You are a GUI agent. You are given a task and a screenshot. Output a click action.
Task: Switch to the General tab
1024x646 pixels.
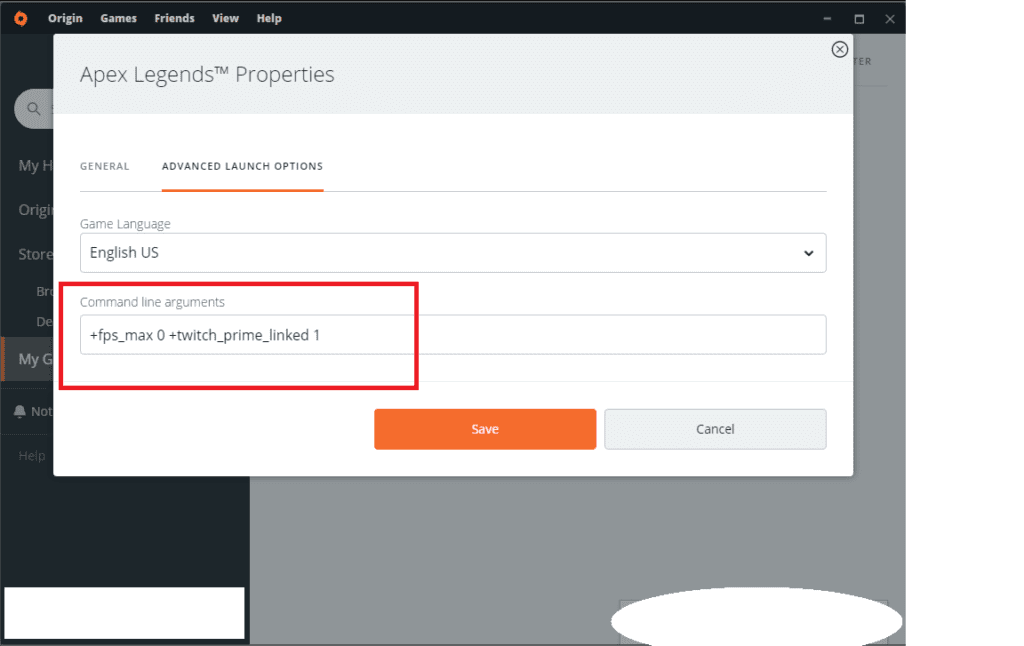pyautogui.click(x=105, y=166)
